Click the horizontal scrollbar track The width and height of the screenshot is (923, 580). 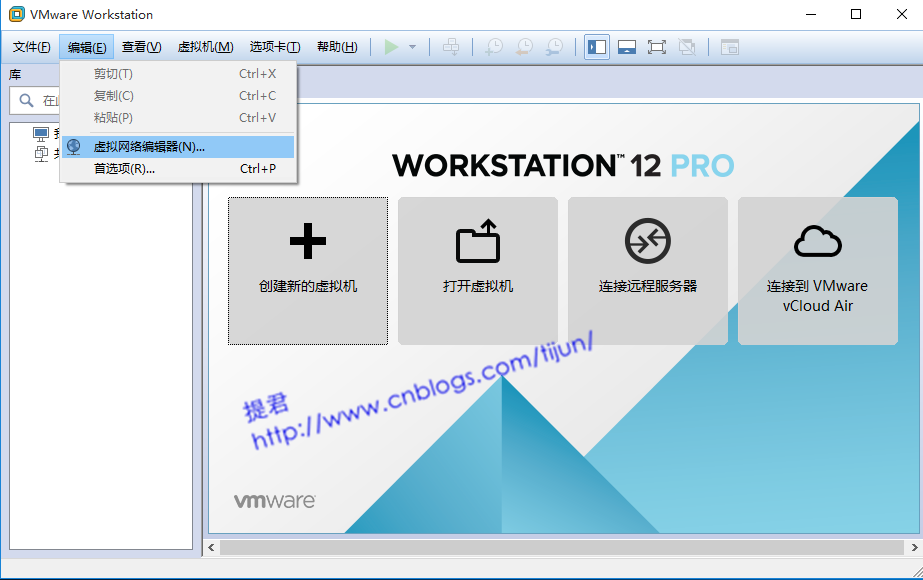pos(562,548)
